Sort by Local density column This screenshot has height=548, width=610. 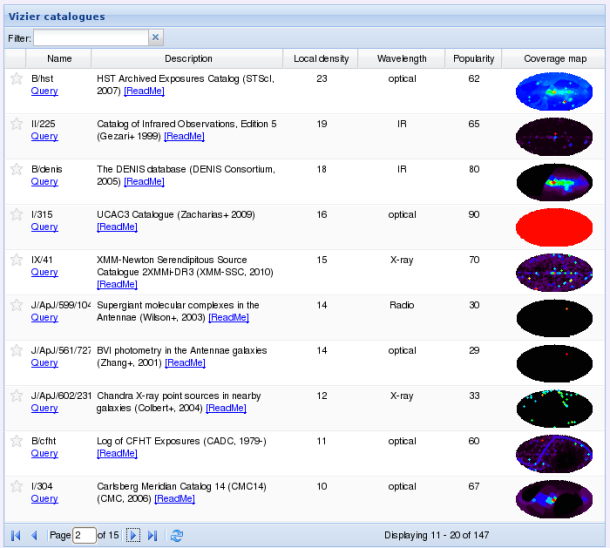point(321,59)
